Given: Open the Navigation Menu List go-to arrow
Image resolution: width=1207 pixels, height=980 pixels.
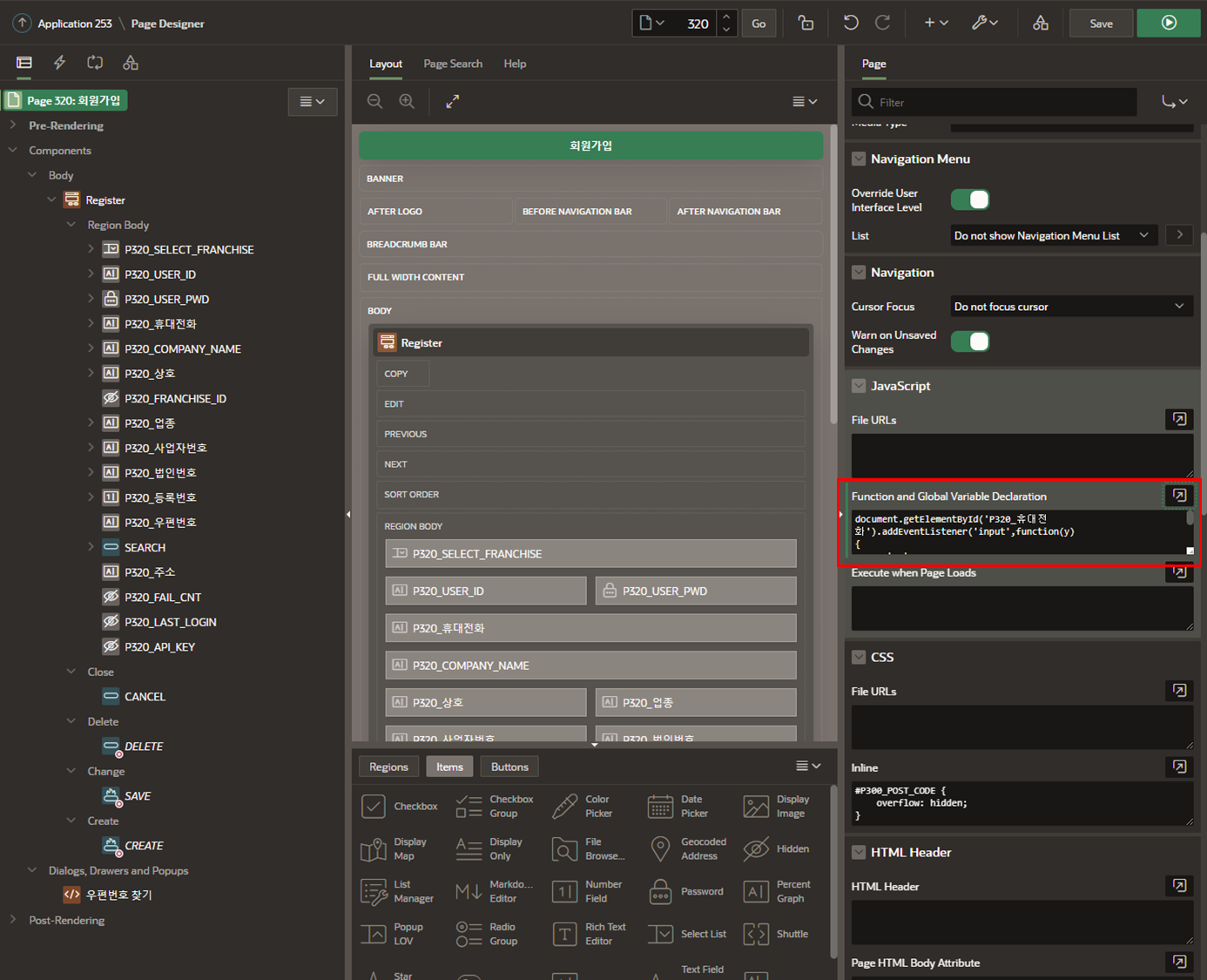Looking at the screenshot, I should 1180,235.
